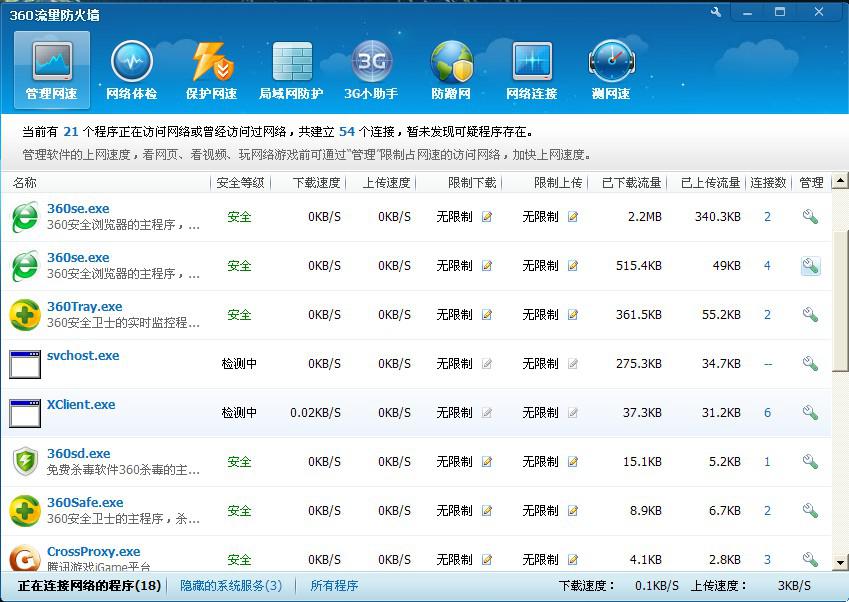849x602 pixels.
Task: Edit download limit for first 360se.exe (2.2MB)
Action: coord(487,217)
